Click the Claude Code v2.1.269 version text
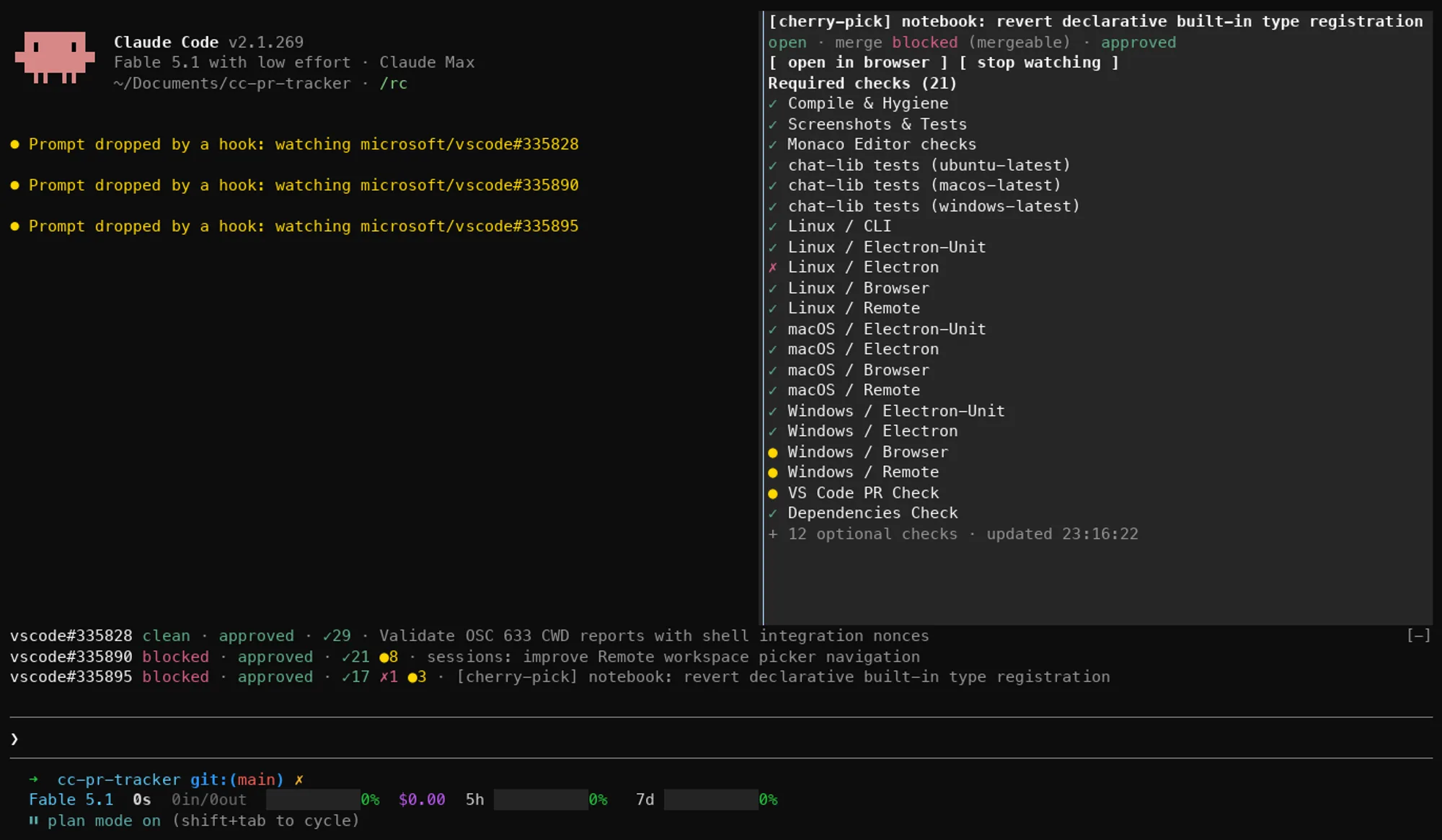This screenshot has height=840, width=1442. pos(208,43)
